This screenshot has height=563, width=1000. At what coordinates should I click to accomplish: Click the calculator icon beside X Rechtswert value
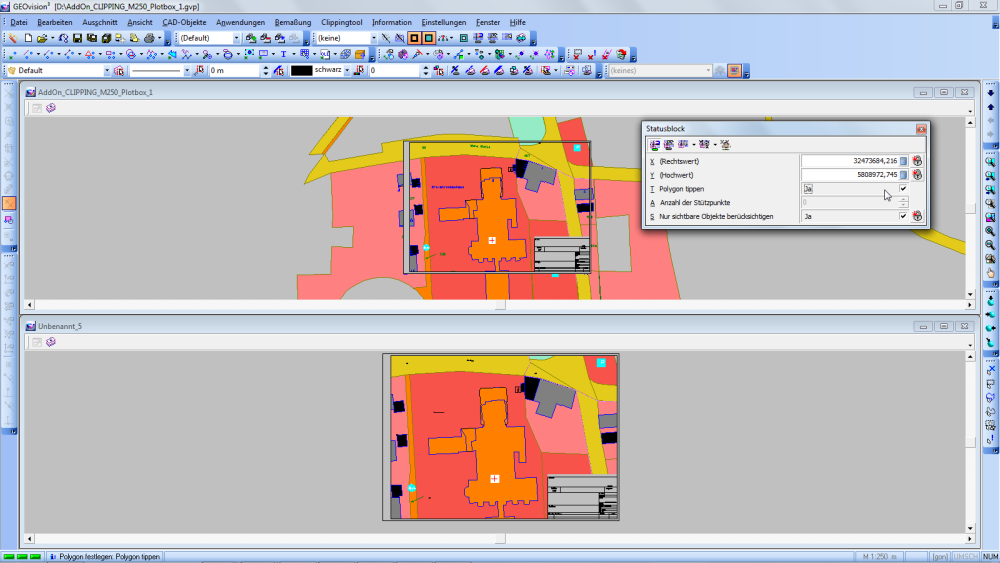point(904,161)
